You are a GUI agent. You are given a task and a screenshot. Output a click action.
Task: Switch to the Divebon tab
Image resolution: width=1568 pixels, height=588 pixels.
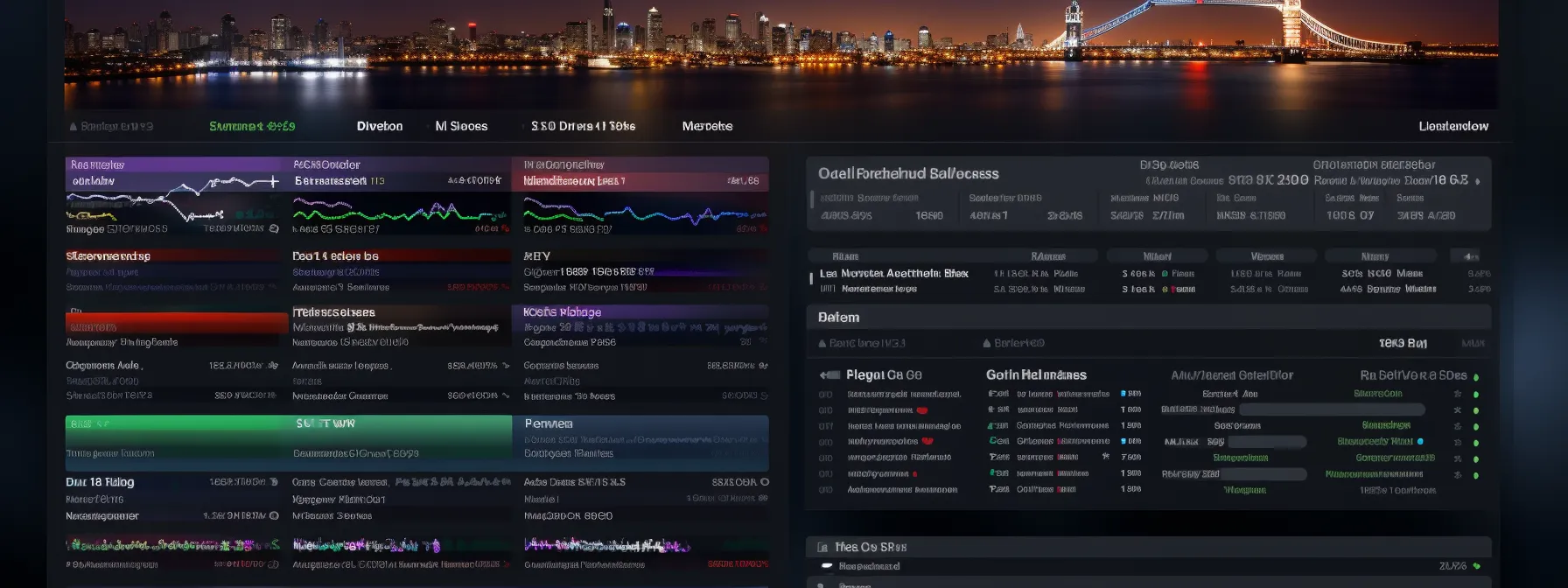pos(380,126)
